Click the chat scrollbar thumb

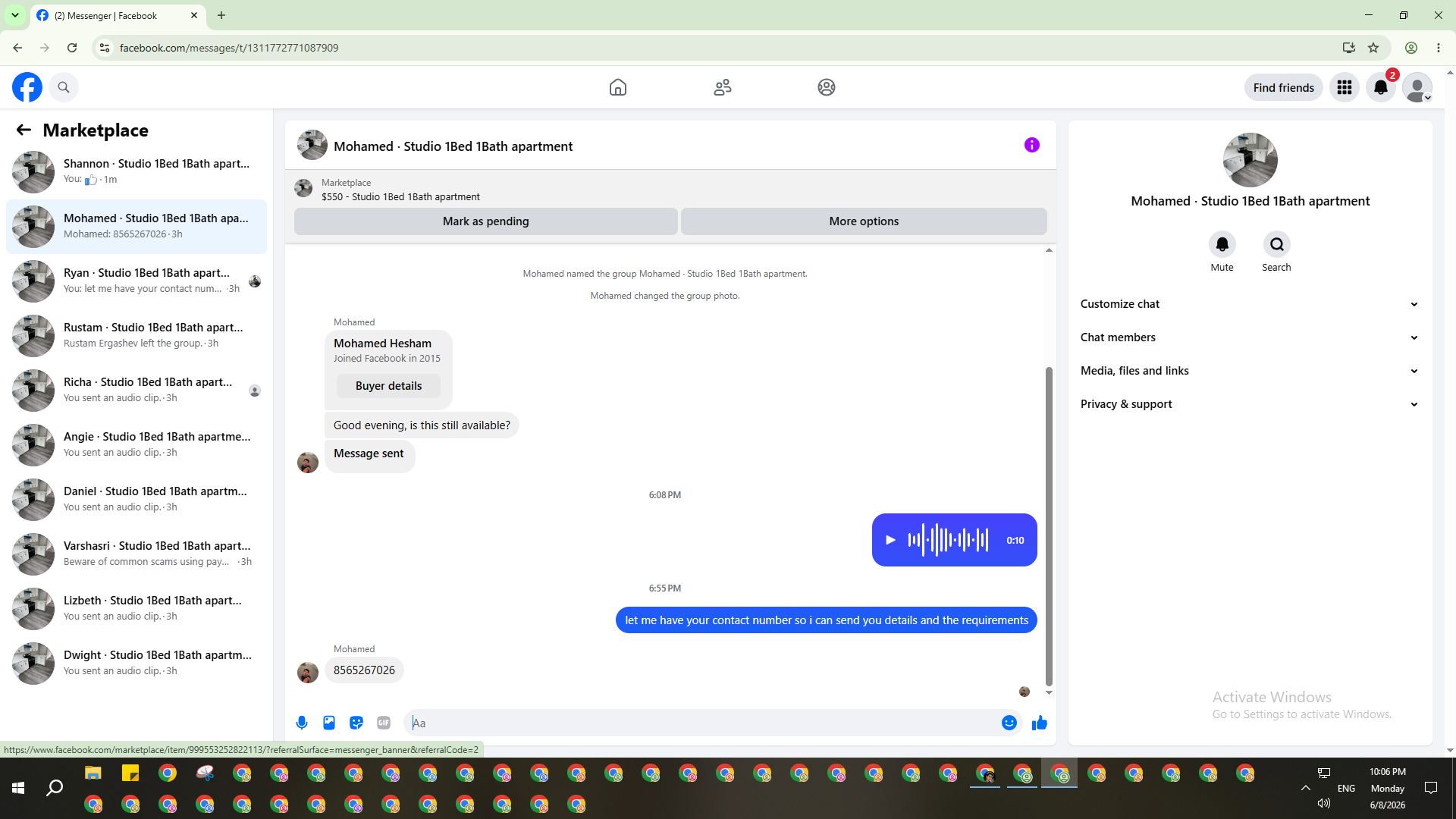(x=1050, y=526)
